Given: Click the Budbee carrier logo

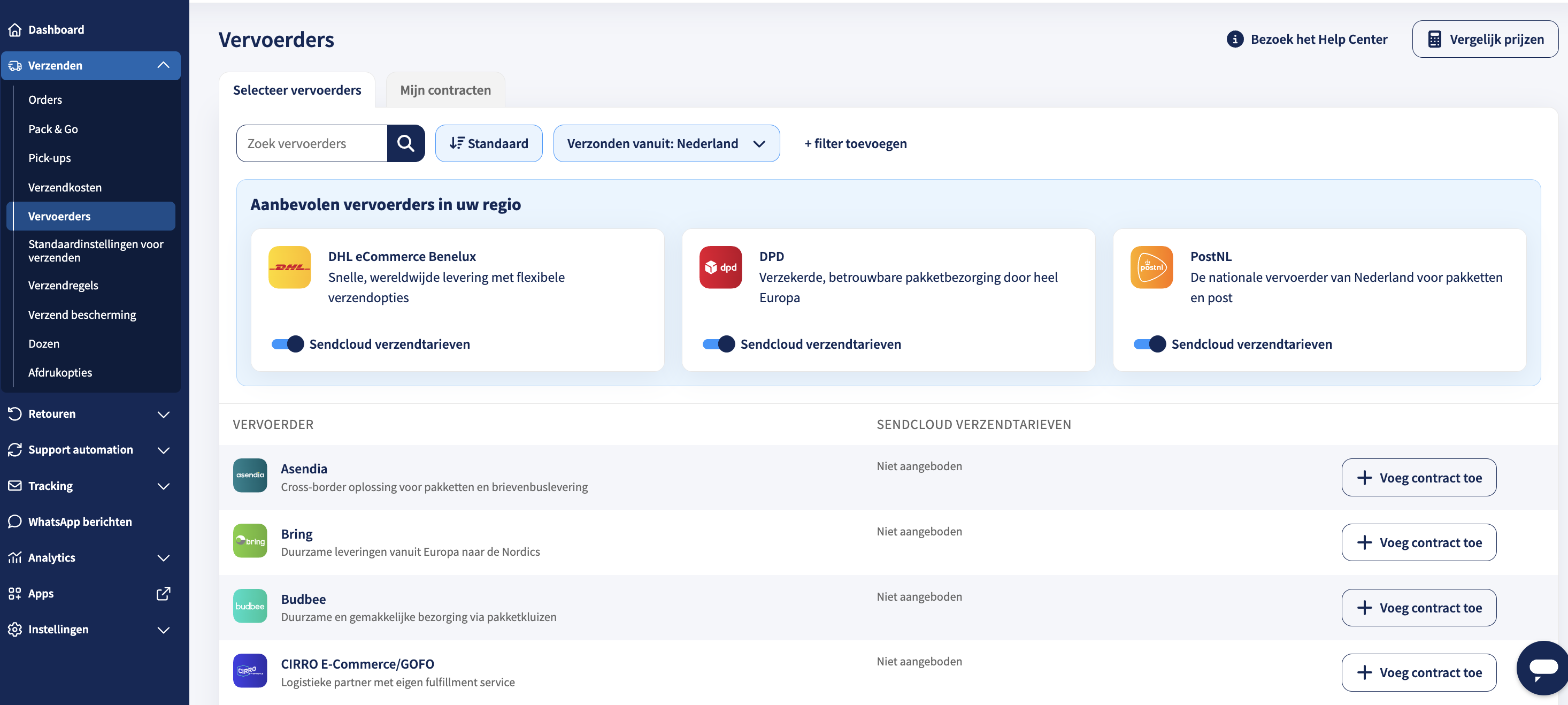Looking at the screenshot, I should pyautogui.click(x=250, y=606).
